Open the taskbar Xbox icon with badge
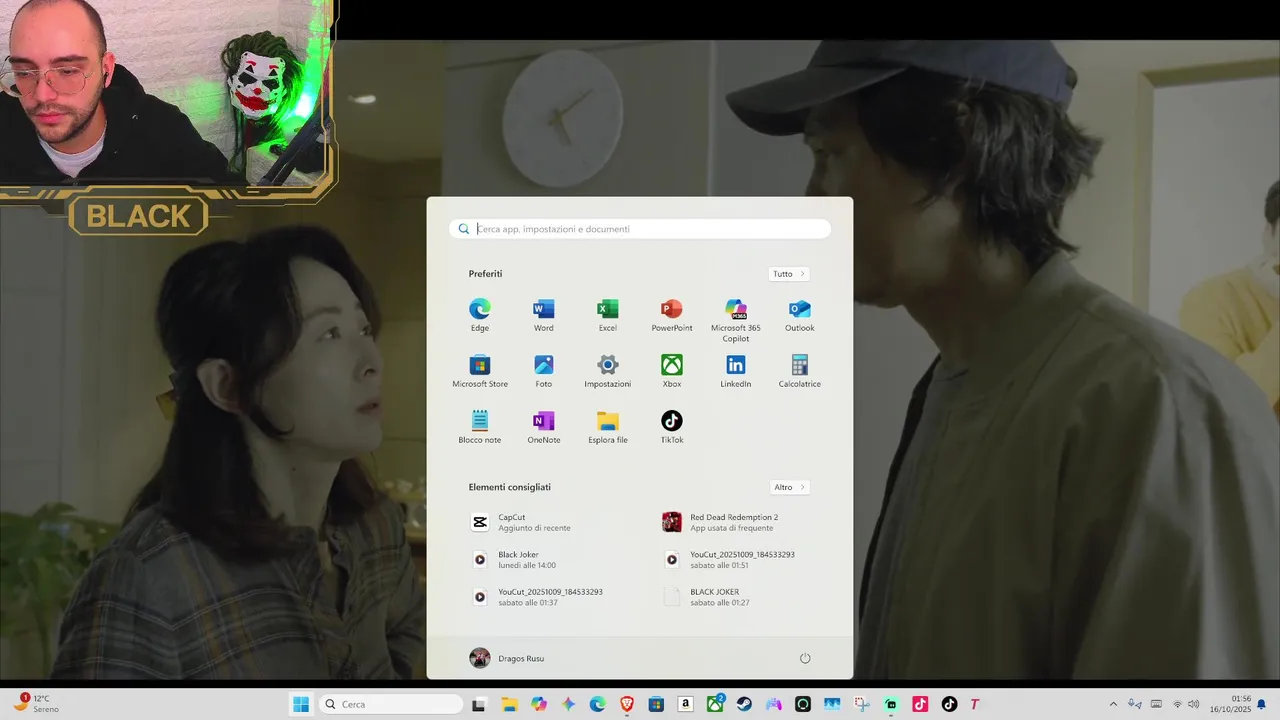The width and height of the screenshot is (1280, 720). (x=715, y=704)
